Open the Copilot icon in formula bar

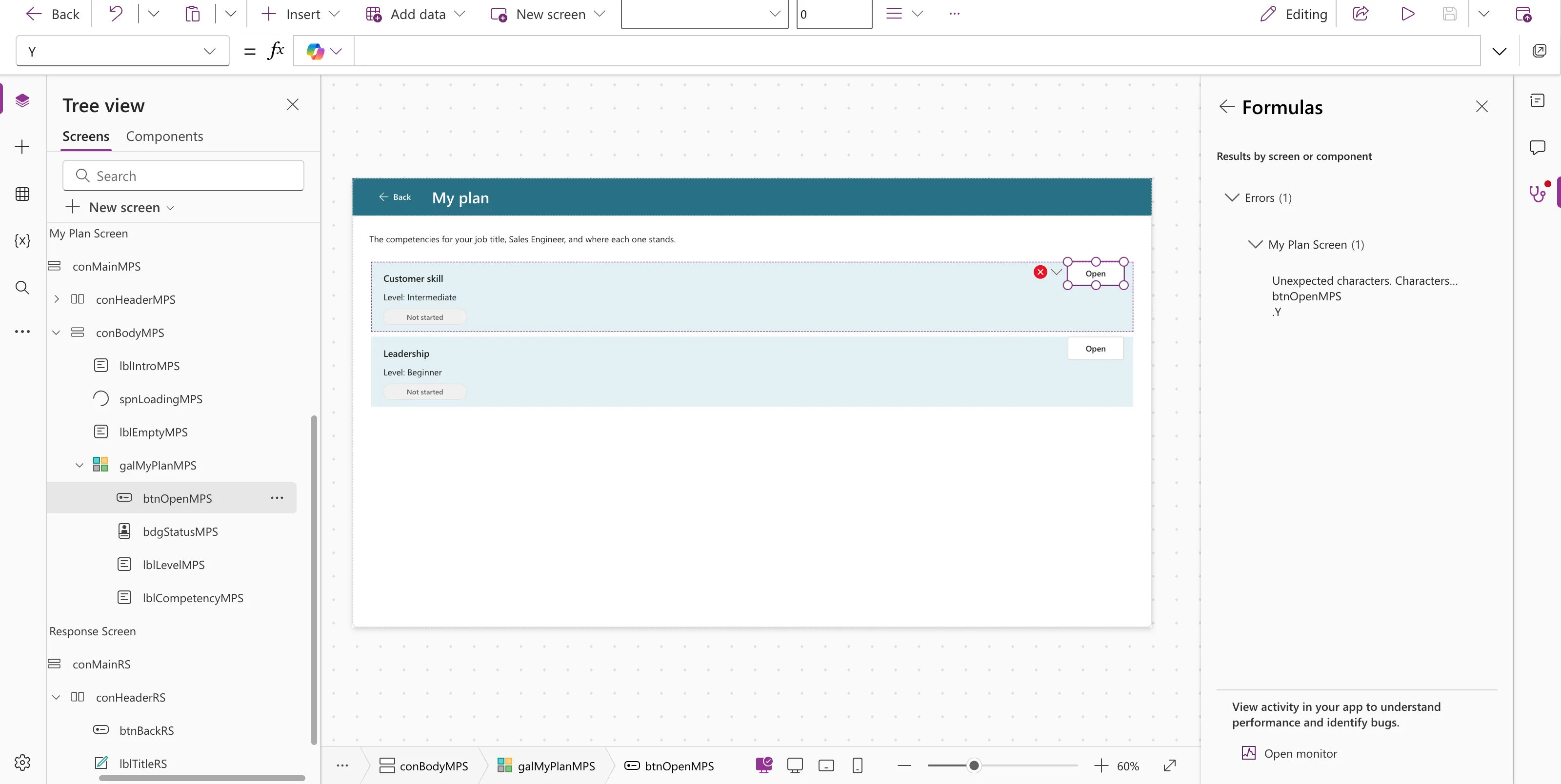click(316, 52)
